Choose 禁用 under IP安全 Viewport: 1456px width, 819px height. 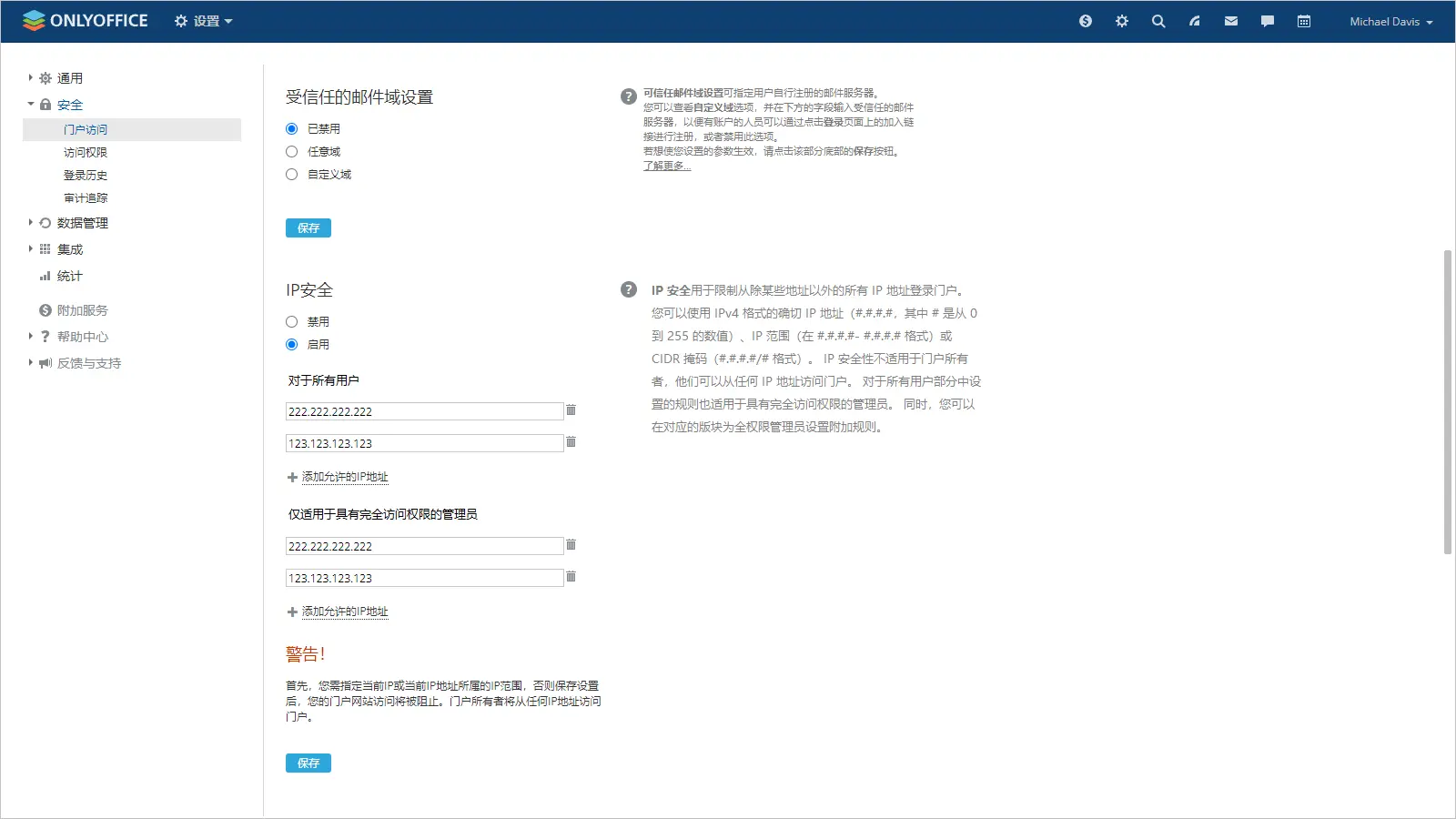[x=292, y=322]
